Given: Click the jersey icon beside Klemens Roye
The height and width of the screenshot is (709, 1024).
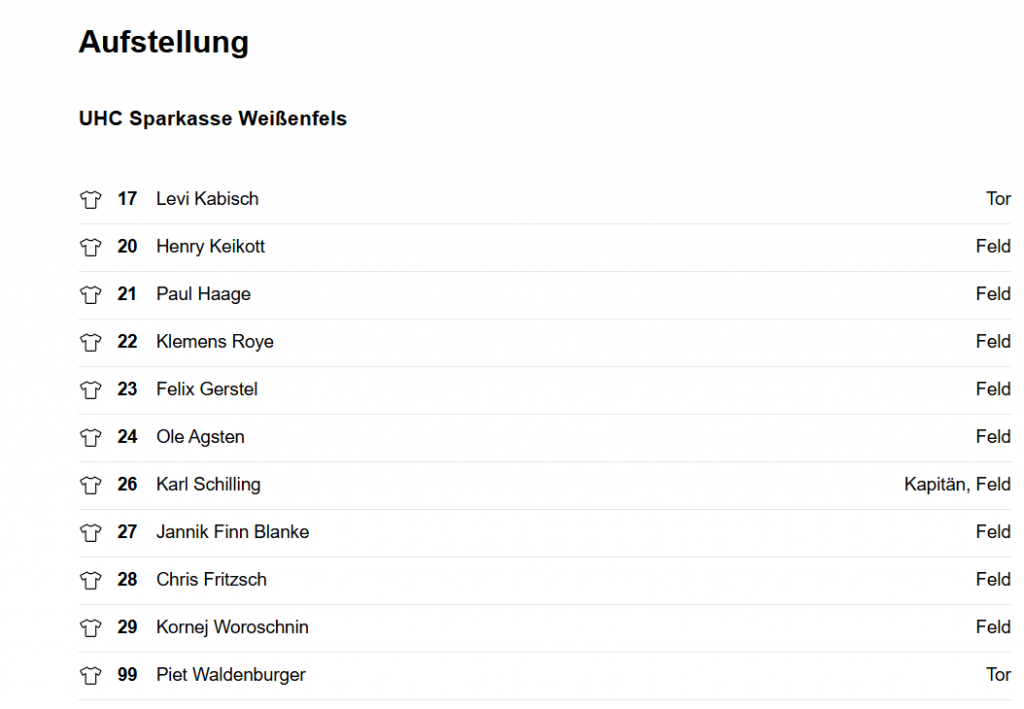Looking at the screenshot, I should pos(91,342).
